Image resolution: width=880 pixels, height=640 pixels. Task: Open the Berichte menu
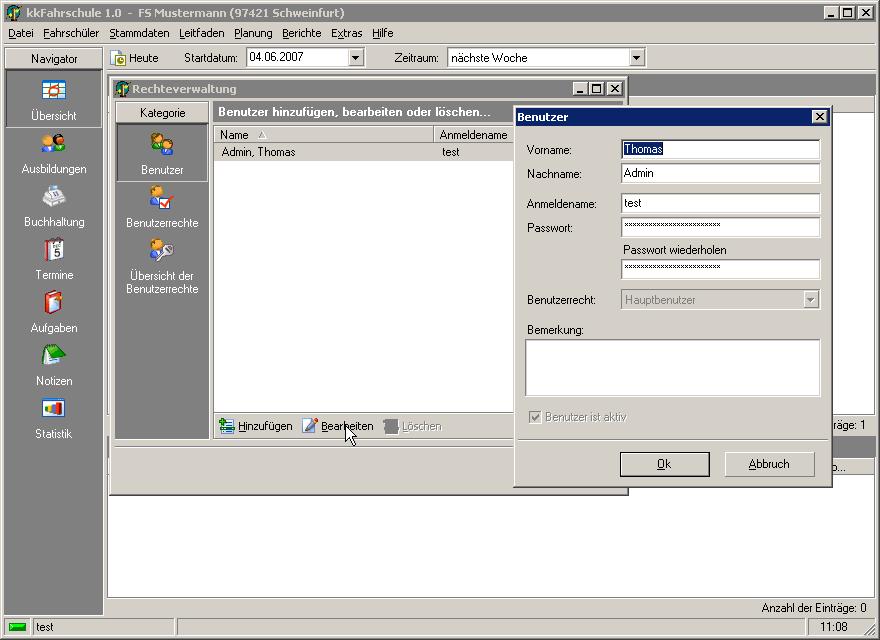(x=301, y=33)
